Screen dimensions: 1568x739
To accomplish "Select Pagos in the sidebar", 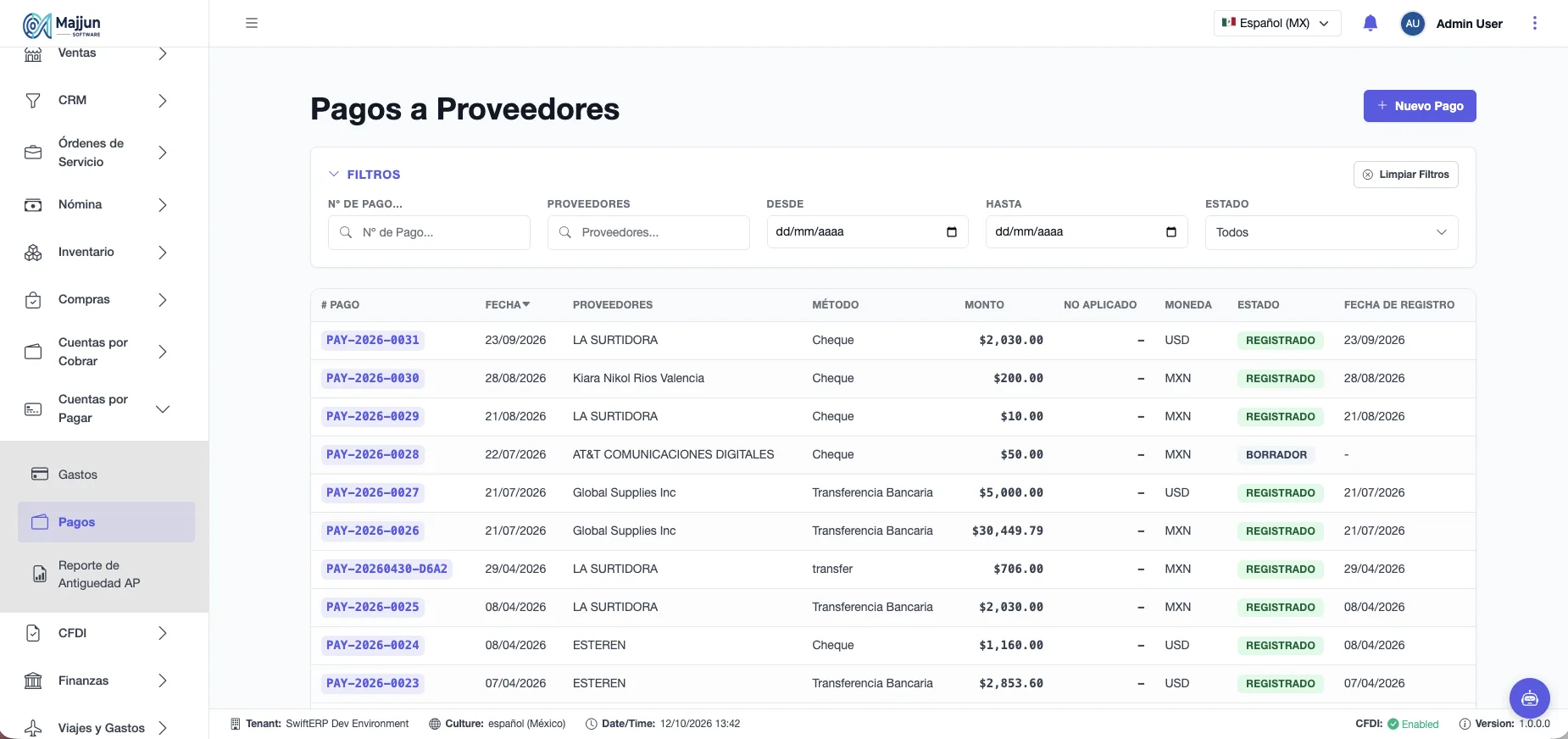I will [106, 522].
